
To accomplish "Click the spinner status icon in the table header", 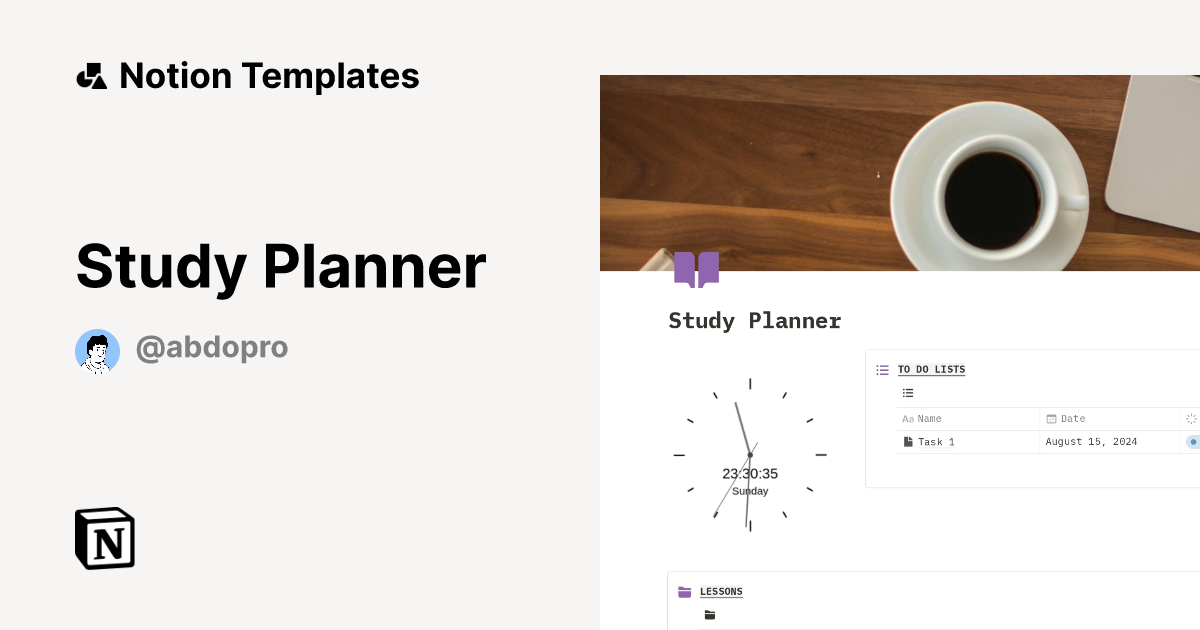I will 1190,418.
